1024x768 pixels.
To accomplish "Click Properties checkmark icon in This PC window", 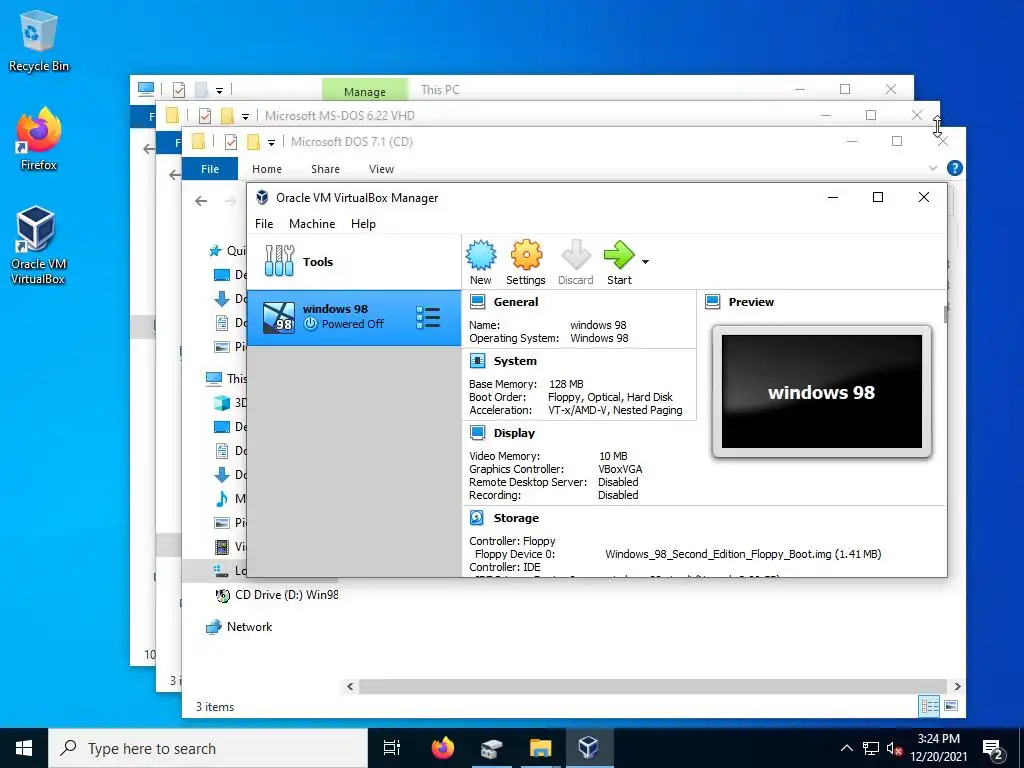I will click(x=178, y=89).
